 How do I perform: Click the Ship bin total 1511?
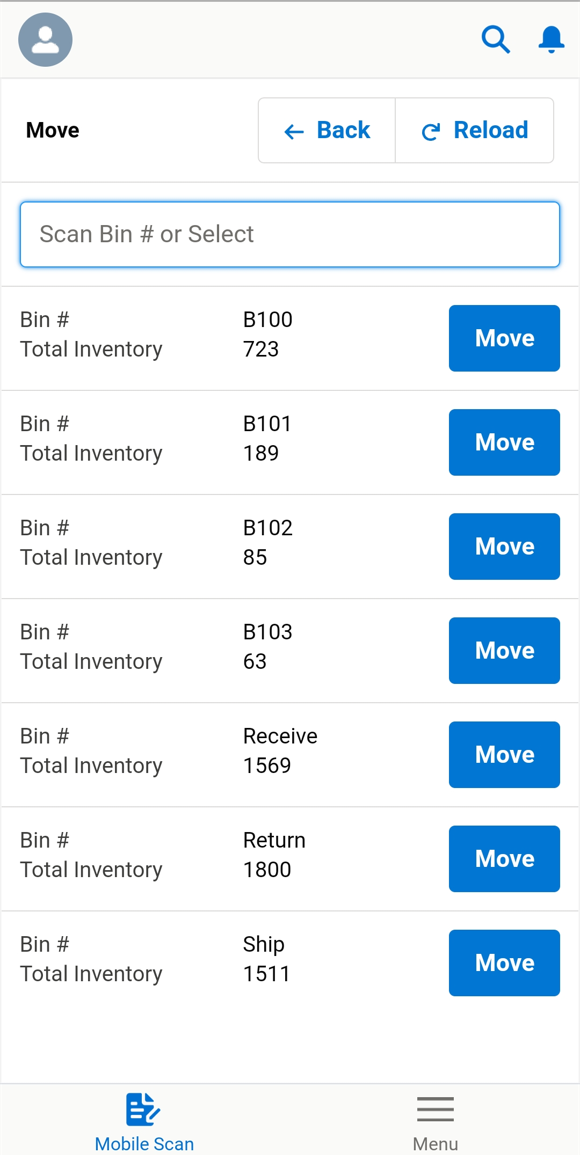[266, 974]
